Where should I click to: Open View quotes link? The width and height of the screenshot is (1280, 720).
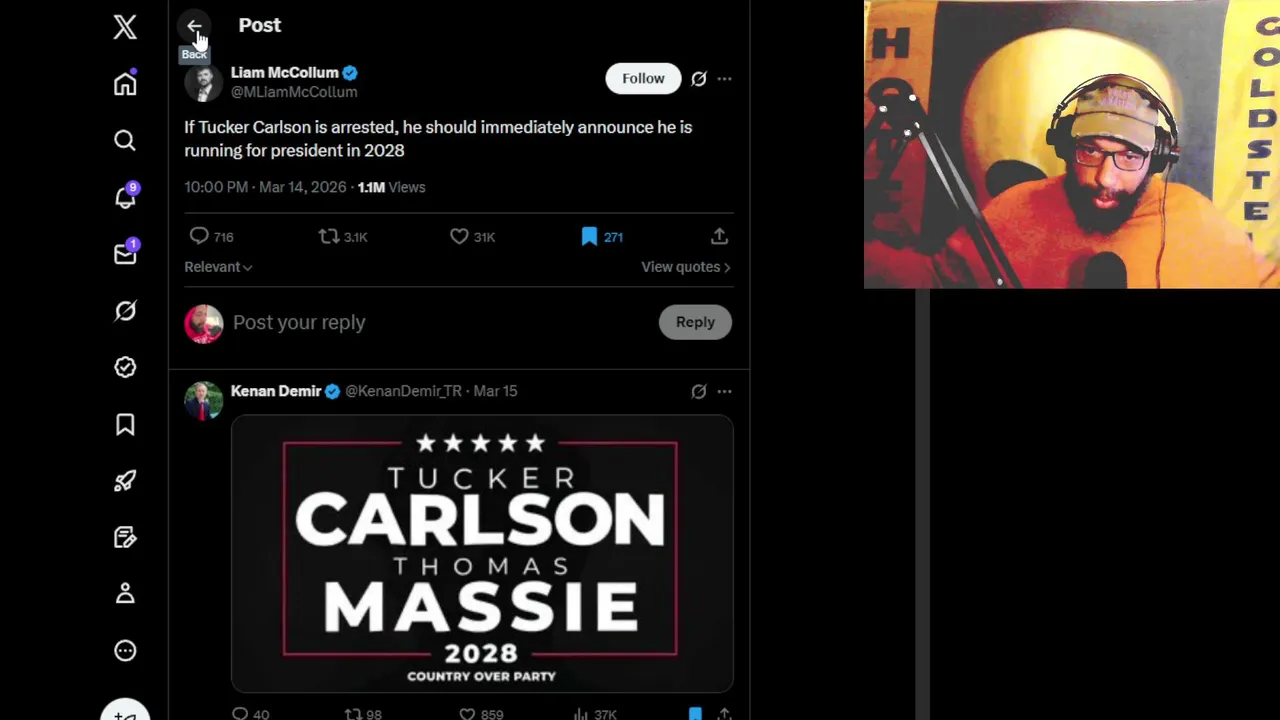[686, 267]
